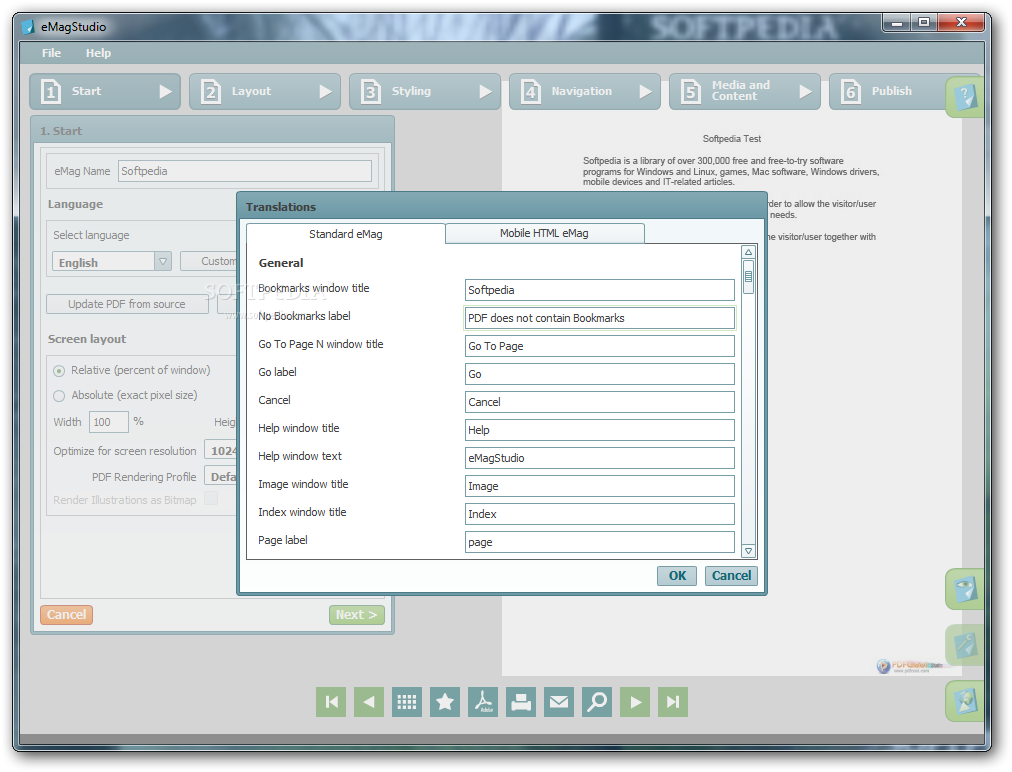Edit the Go label field

[600, 374]
